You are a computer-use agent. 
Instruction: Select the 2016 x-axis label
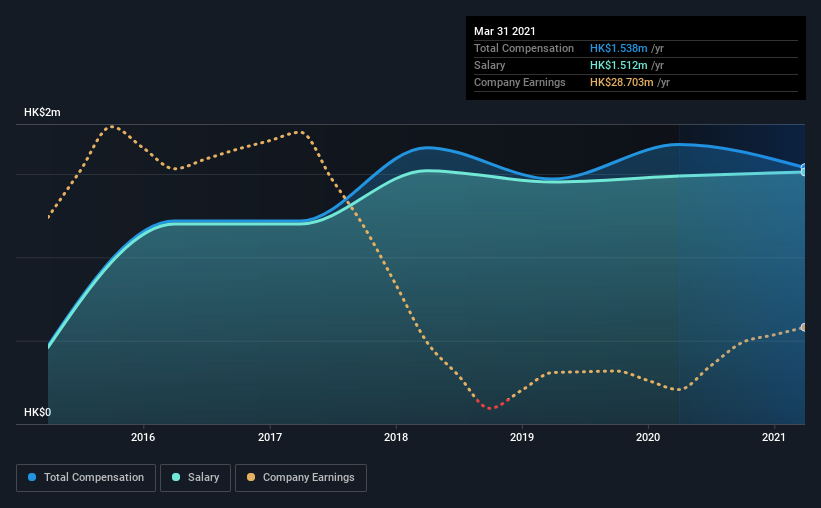point(143,437)
